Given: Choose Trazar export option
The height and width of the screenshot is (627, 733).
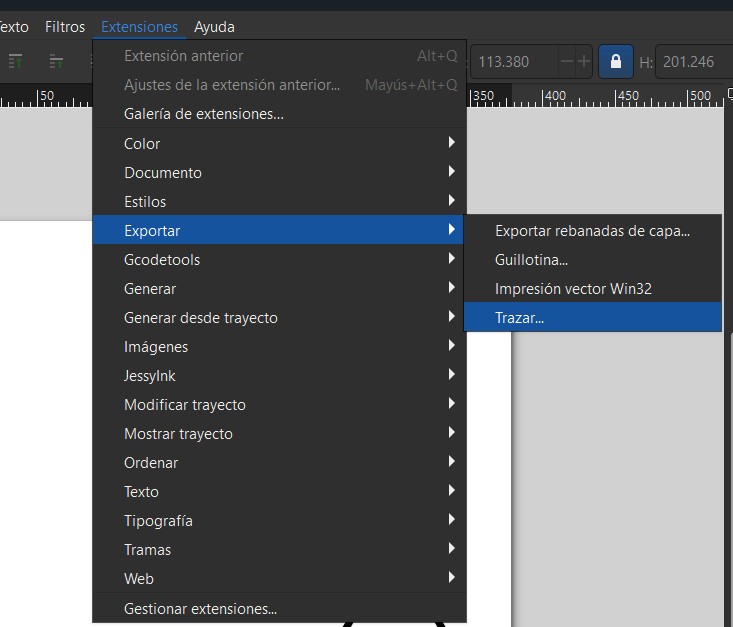Looking at the screenshot, I should [x=593, y=317].
